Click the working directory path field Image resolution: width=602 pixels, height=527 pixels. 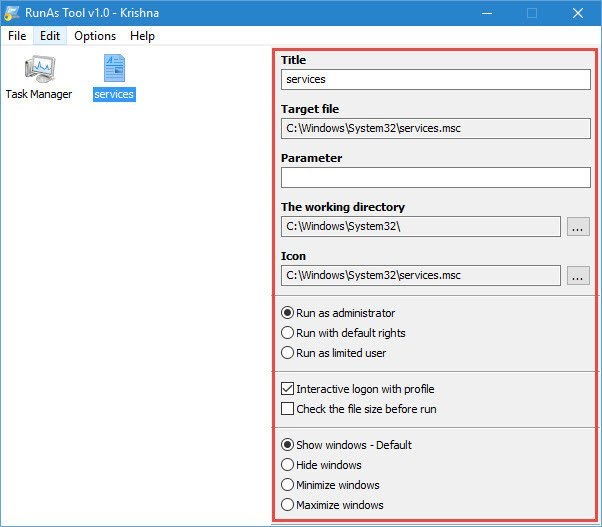tap(420, 226)
